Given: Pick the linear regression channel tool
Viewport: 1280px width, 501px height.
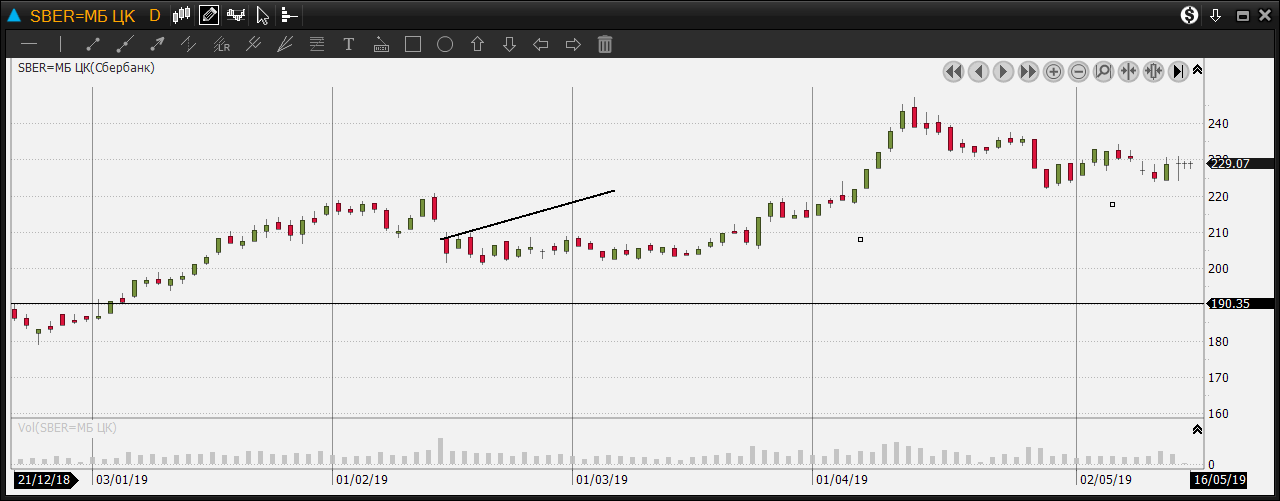Looking at the screenshot, I should 221,44.
